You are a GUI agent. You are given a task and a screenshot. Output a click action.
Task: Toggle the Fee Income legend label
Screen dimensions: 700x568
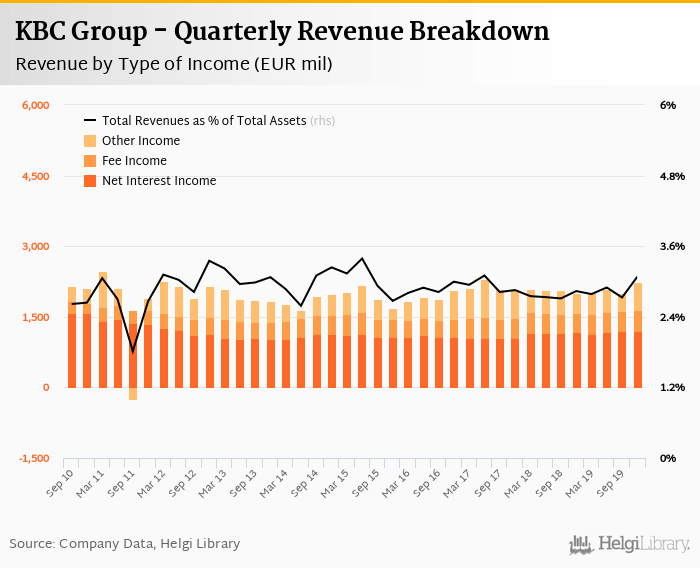(134, 161)
